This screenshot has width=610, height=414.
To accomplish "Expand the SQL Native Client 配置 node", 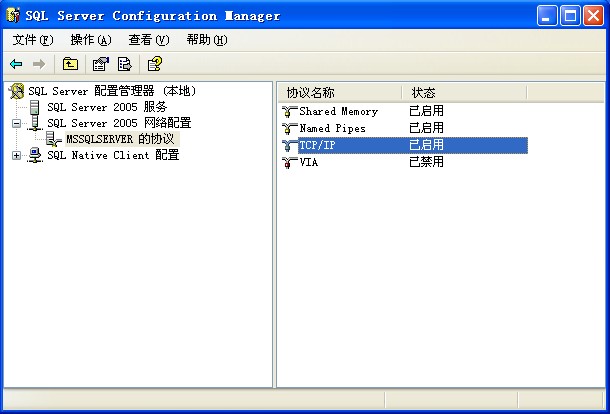I will point(16,156).
